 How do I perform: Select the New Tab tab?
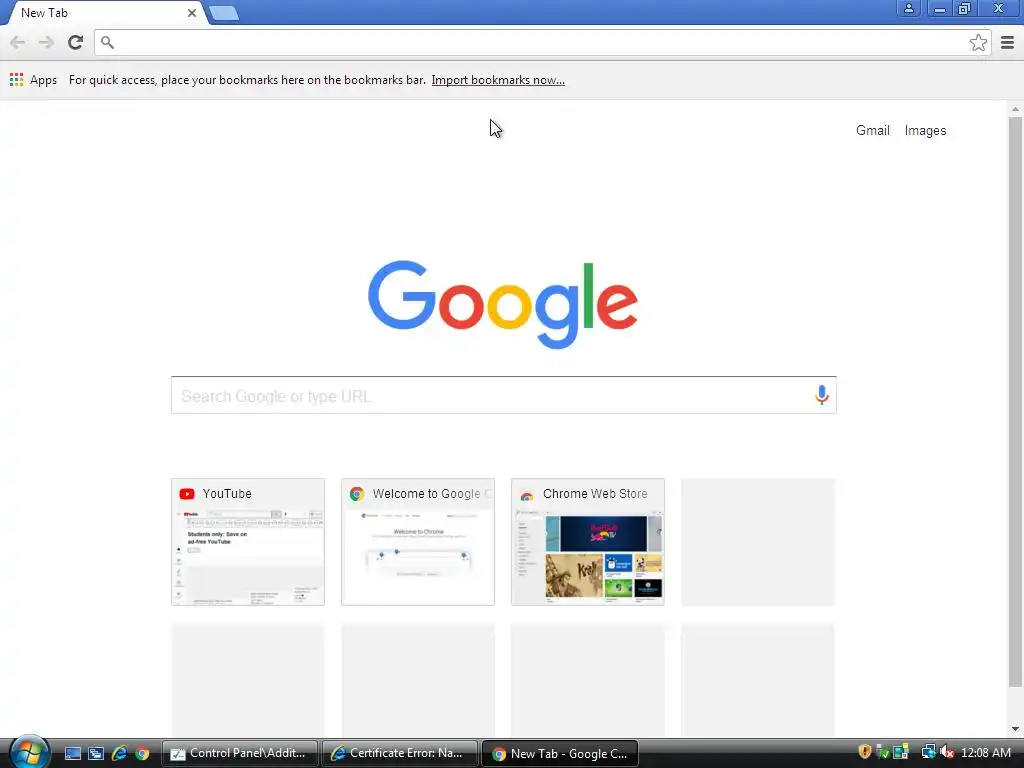pyautogui.click(x=104, y=13)
